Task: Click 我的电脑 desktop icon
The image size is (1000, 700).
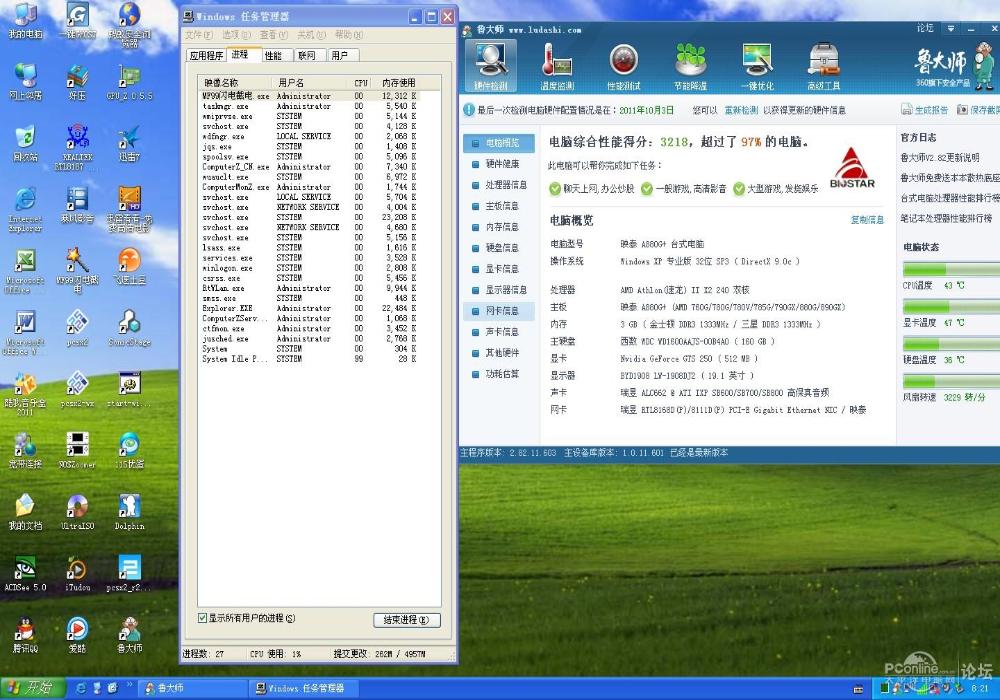Action: (26, 20)
